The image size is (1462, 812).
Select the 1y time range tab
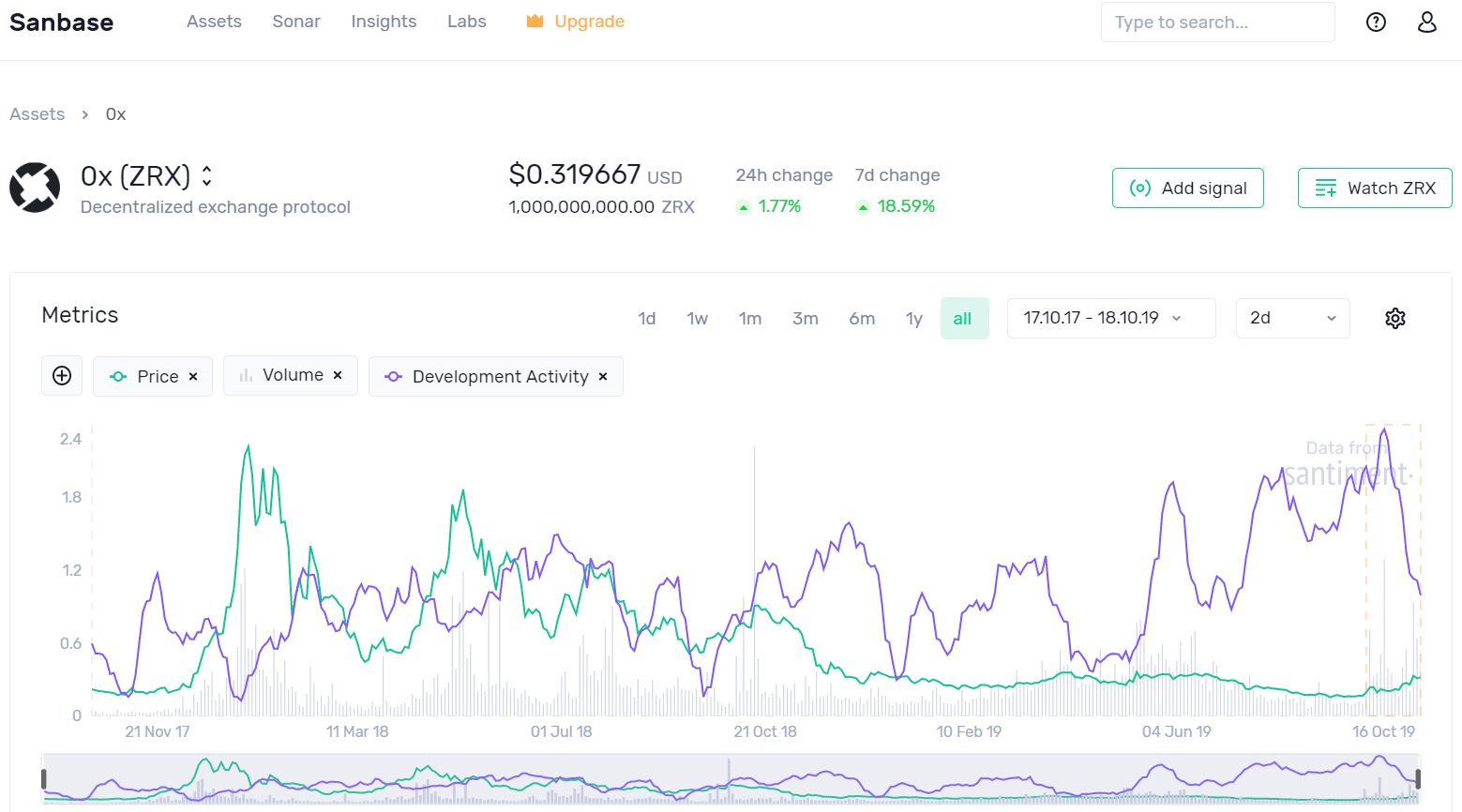coord(913,318)
